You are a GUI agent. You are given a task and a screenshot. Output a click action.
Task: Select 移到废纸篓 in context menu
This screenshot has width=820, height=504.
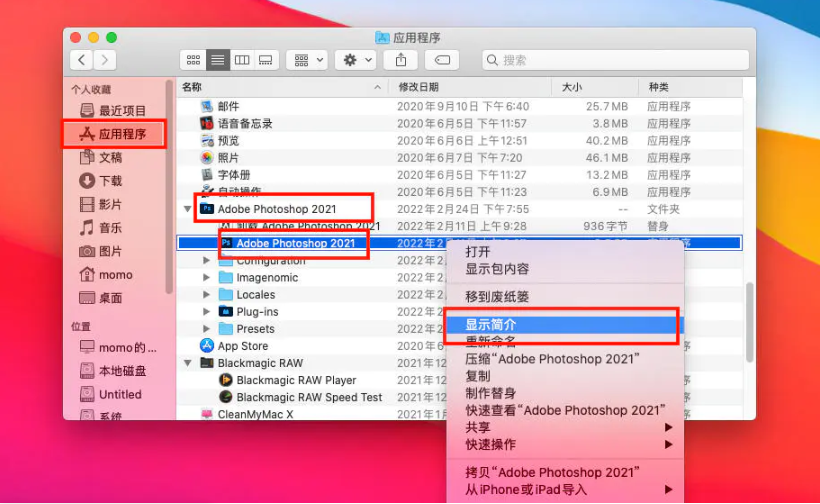point(497,297)
